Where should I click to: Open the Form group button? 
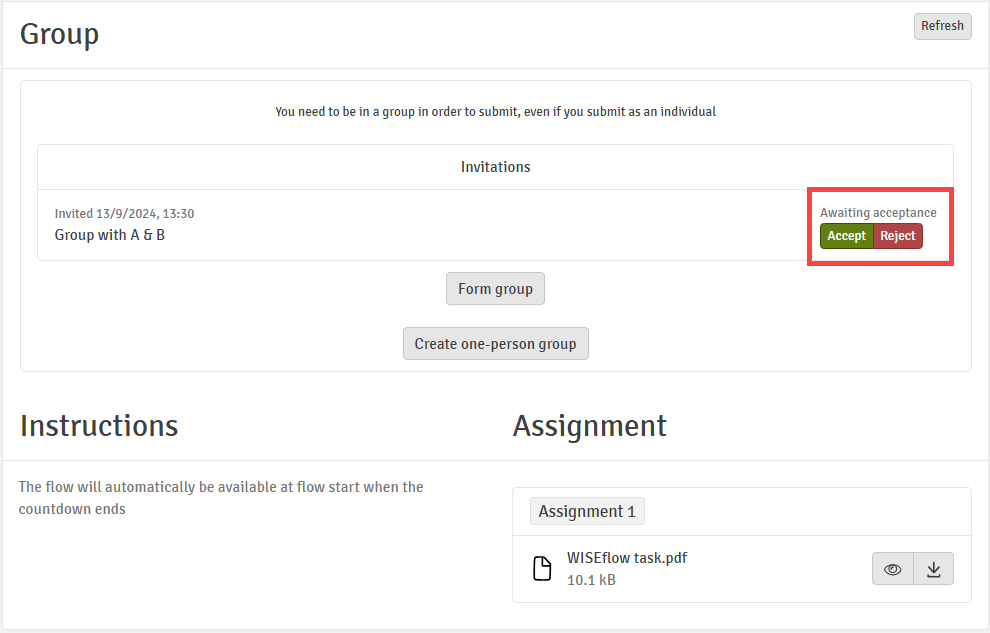pos(495,288)
